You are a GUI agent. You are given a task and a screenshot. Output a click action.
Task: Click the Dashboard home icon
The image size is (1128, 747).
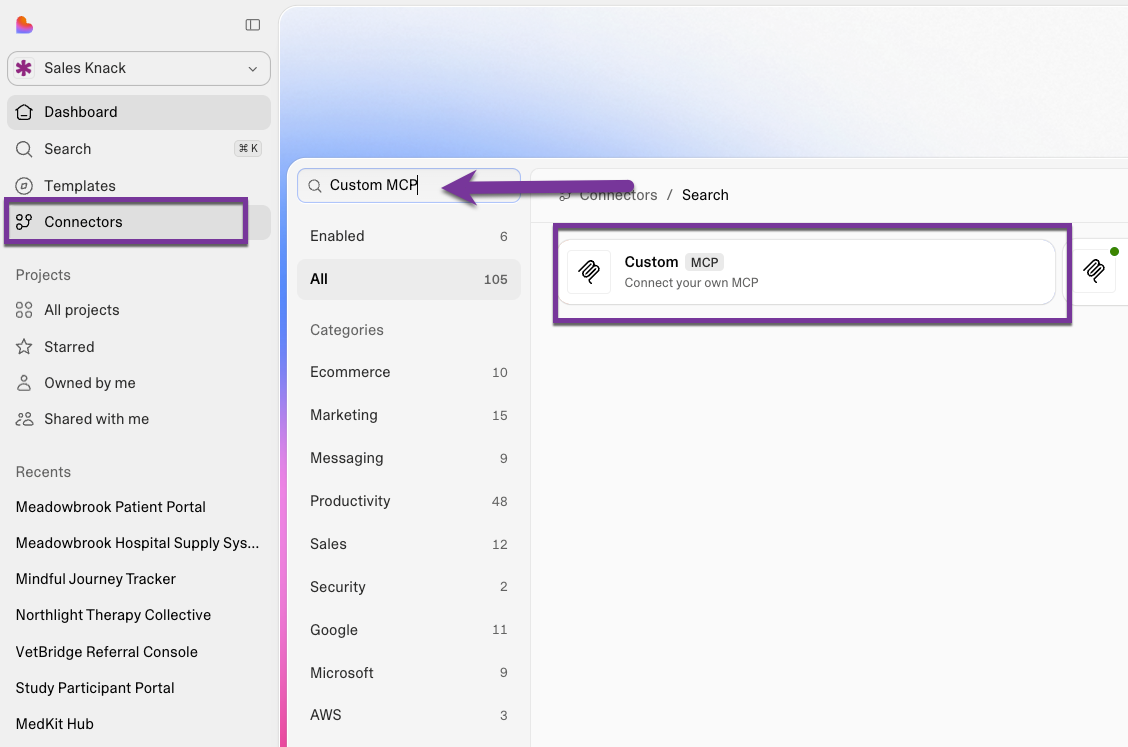24,112
